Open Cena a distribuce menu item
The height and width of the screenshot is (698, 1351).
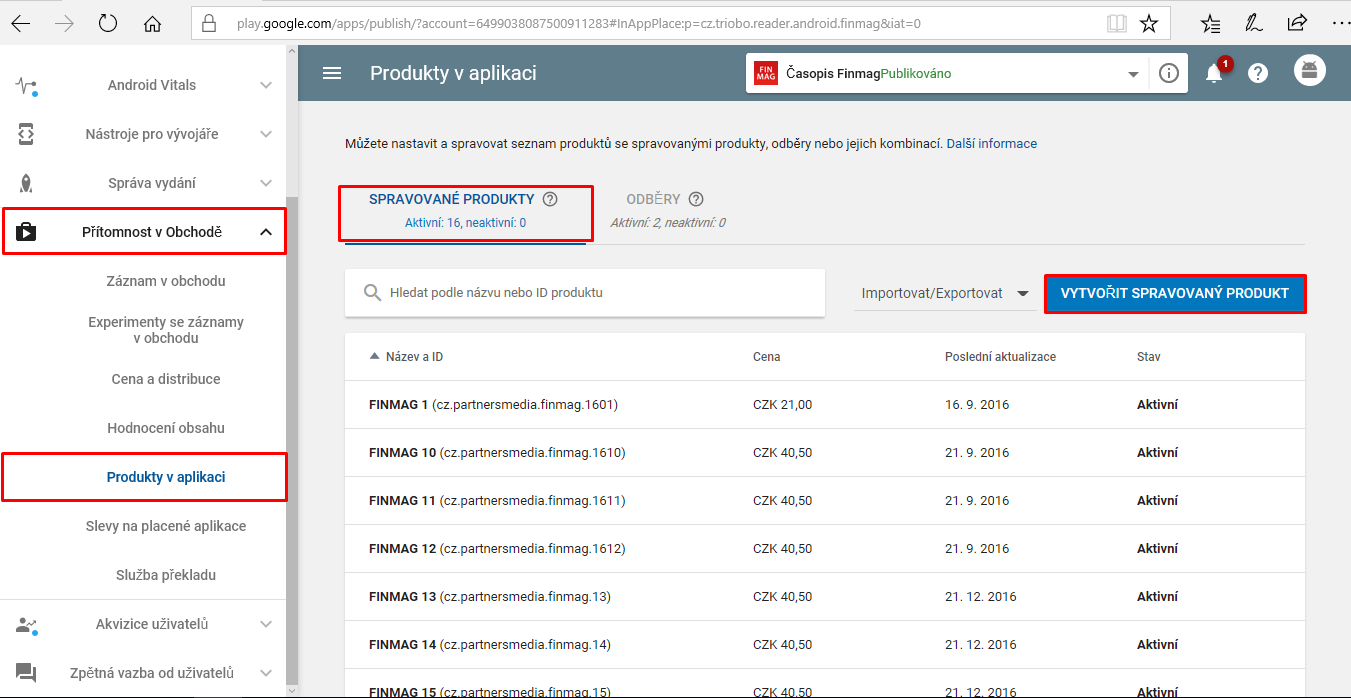tap(166, 379)
